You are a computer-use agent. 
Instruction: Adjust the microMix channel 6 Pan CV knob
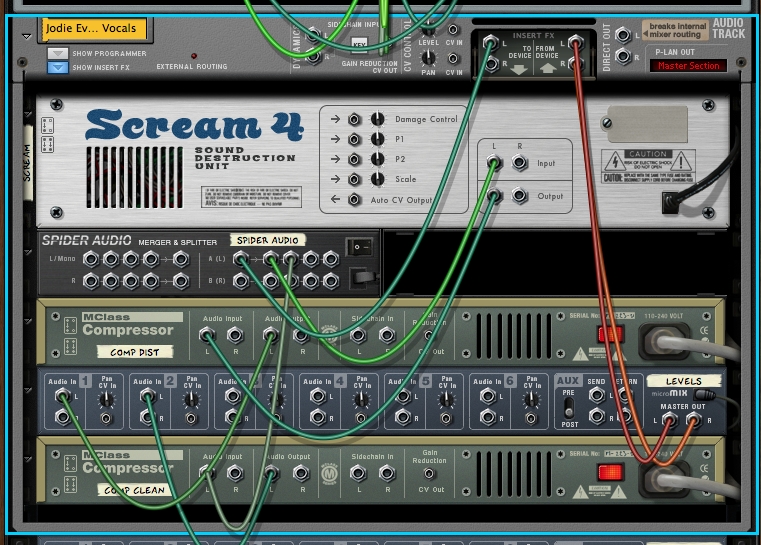pyautogui.click(x=531, y=400)
